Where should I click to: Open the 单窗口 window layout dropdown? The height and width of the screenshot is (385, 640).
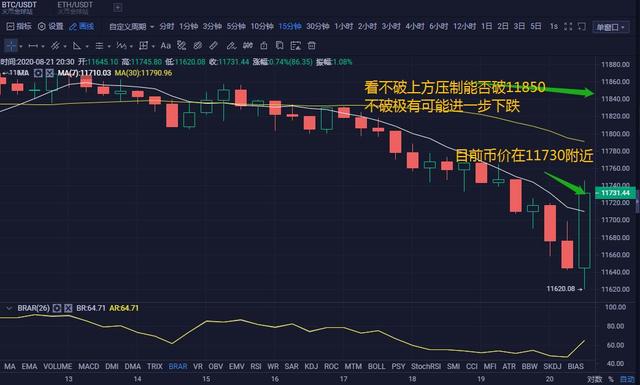tap(611, 27)
